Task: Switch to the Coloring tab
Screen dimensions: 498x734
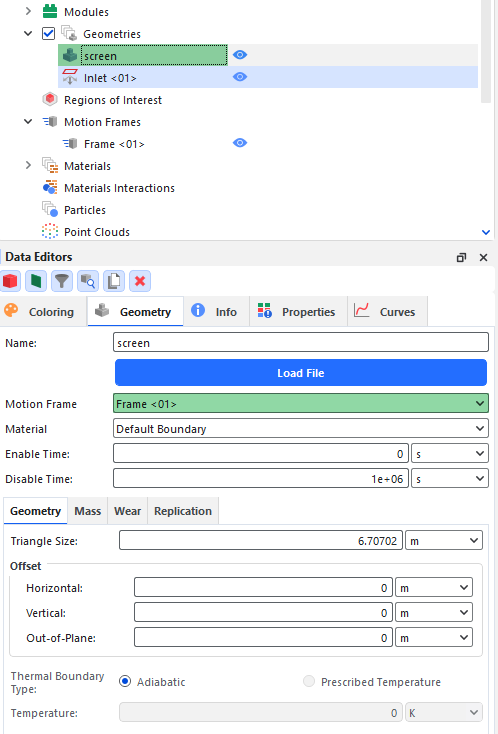Action: tap(43, 312)
